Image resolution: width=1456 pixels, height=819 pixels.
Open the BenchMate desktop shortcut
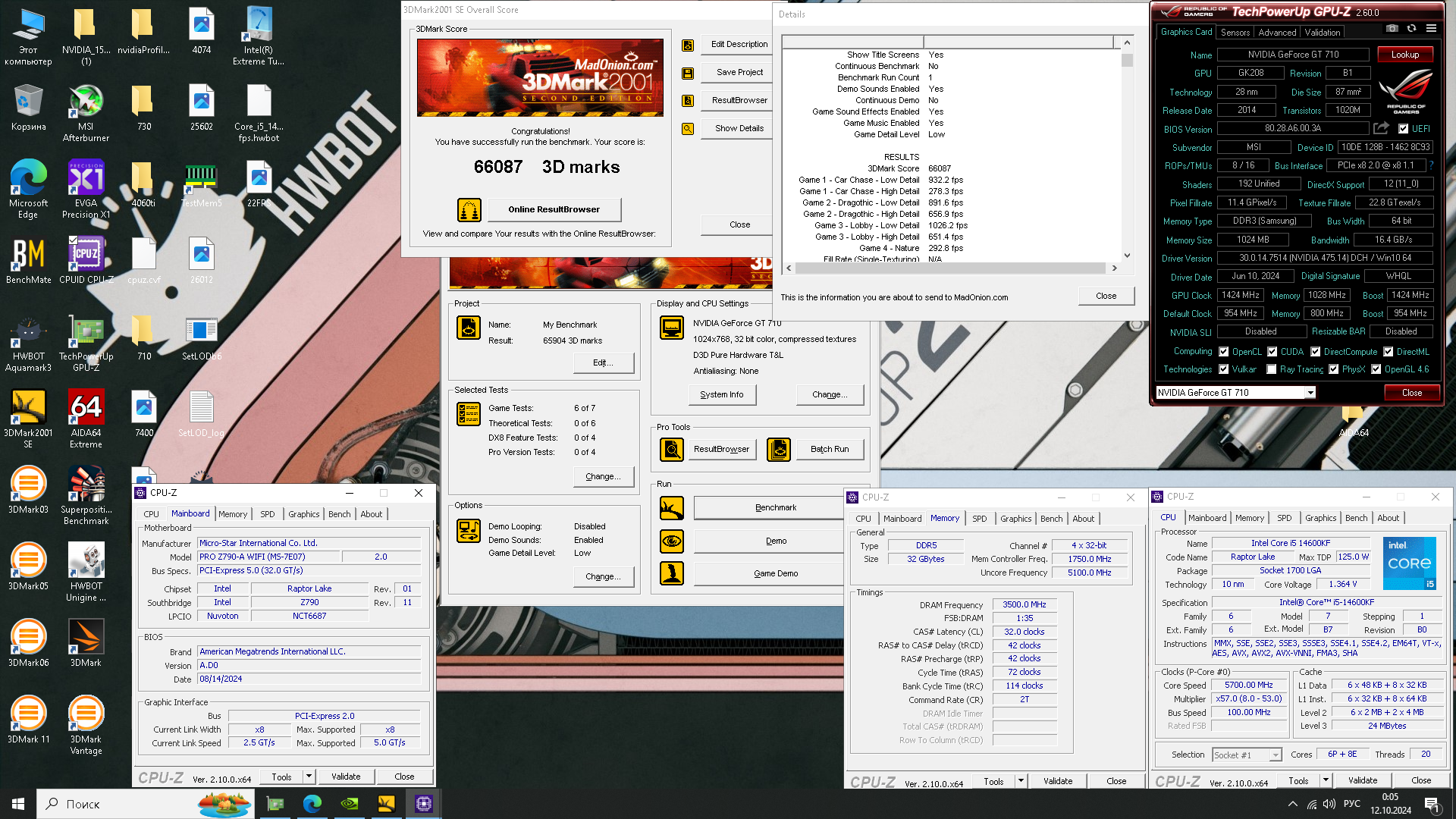28,261
